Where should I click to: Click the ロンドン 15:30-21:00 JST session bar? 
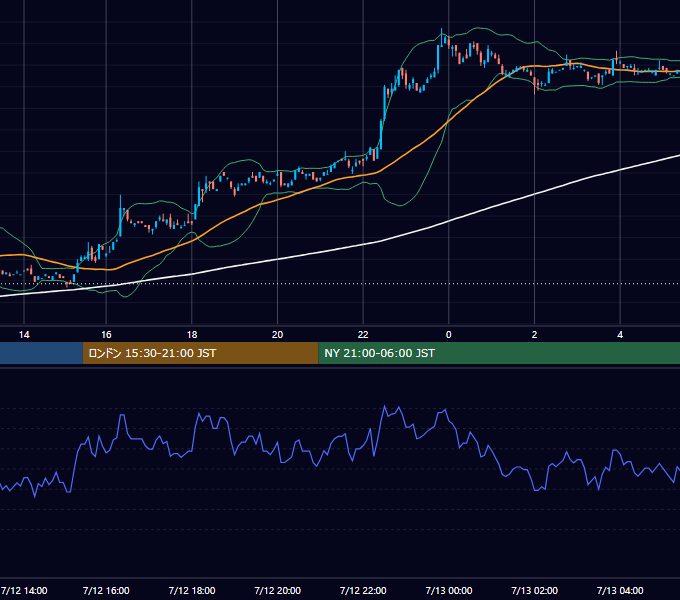[200, 353]
